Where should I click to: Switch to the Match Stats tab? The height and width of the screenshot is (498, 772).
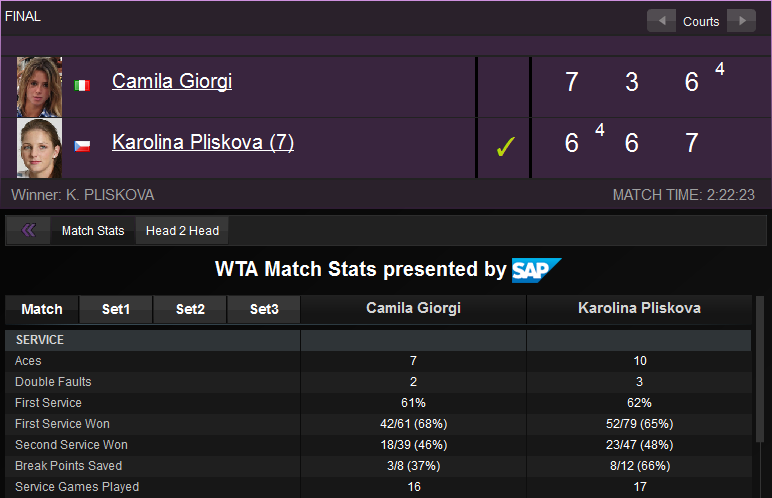93,231
